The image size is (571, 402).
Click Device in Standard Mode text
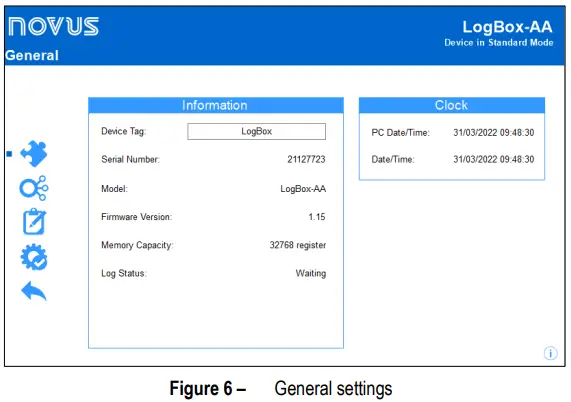click(x=499, y=43)
